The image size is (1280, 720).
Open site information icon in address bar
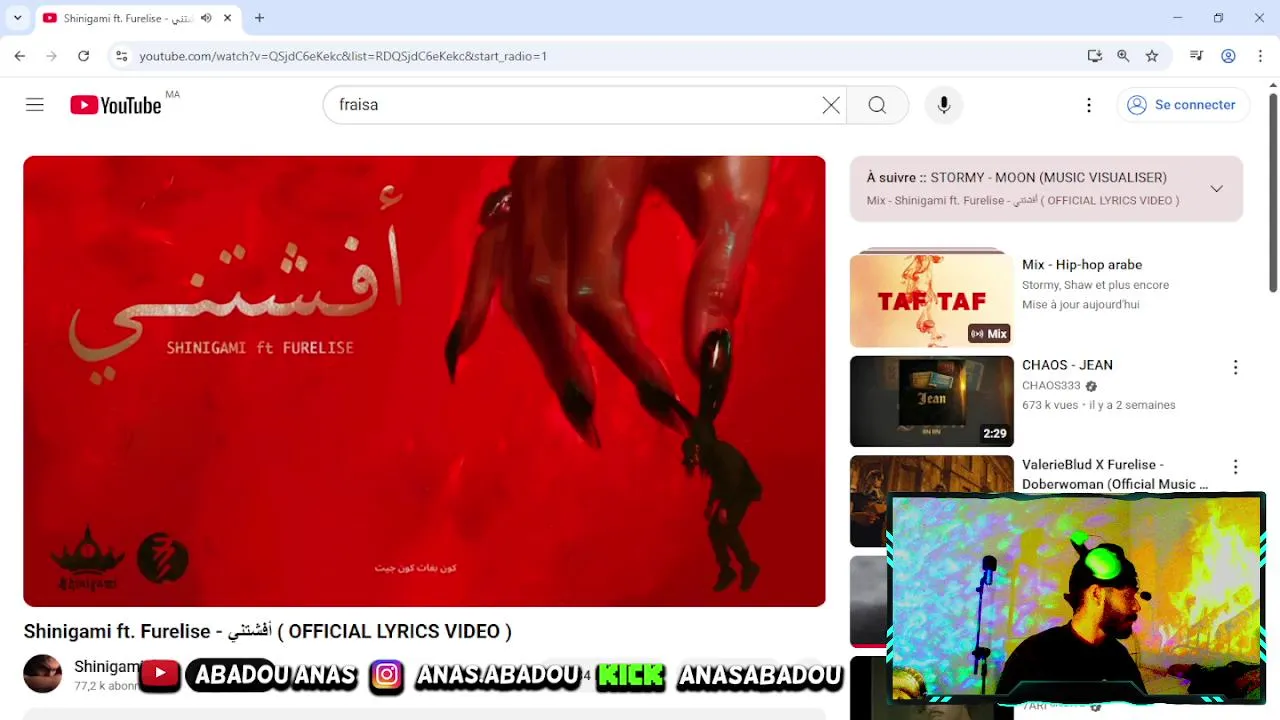pyautogui.click(x=120, y=56)
